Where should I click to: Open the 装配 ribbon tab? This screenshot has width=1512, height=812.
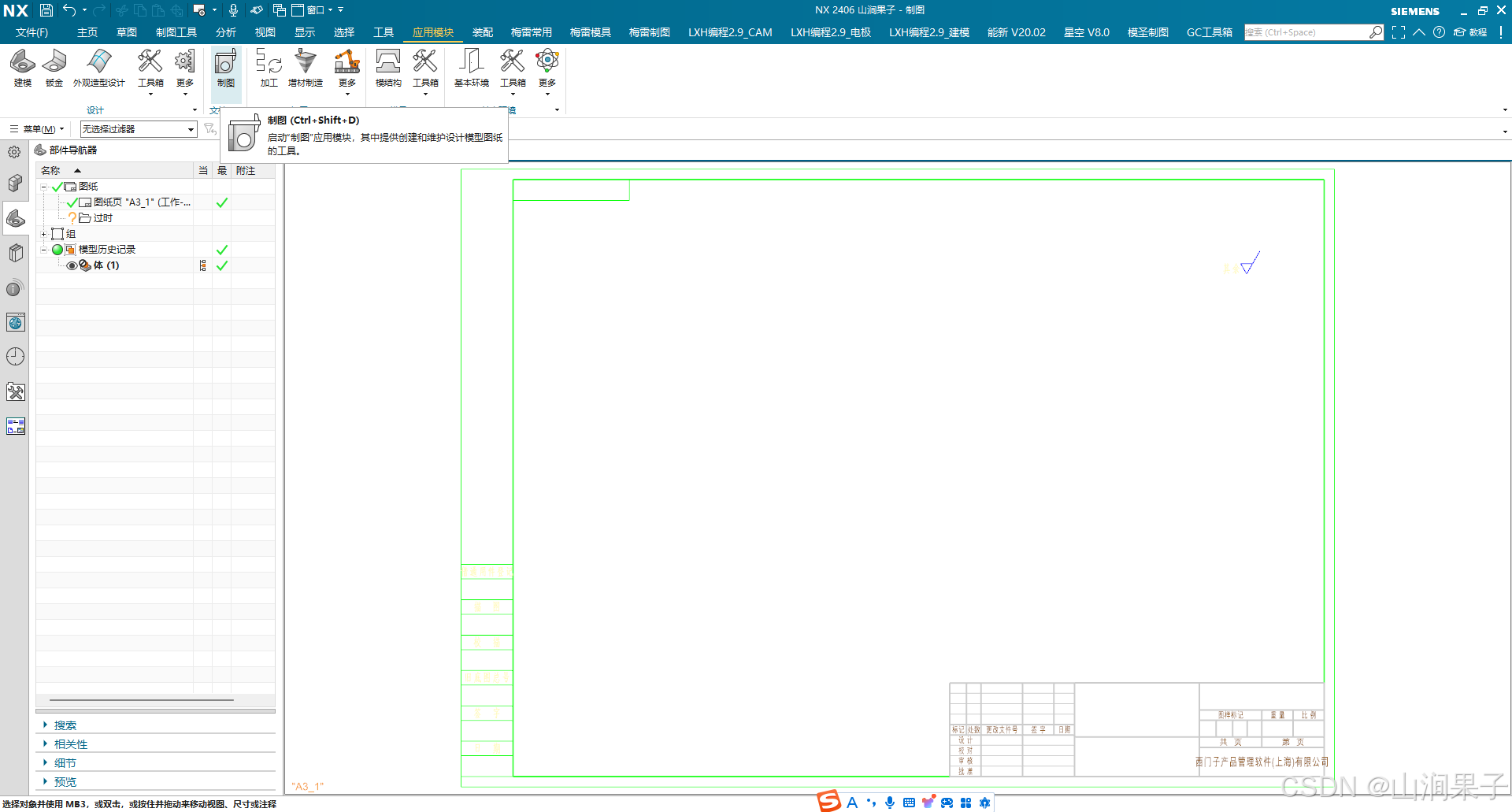pos(483,32)
